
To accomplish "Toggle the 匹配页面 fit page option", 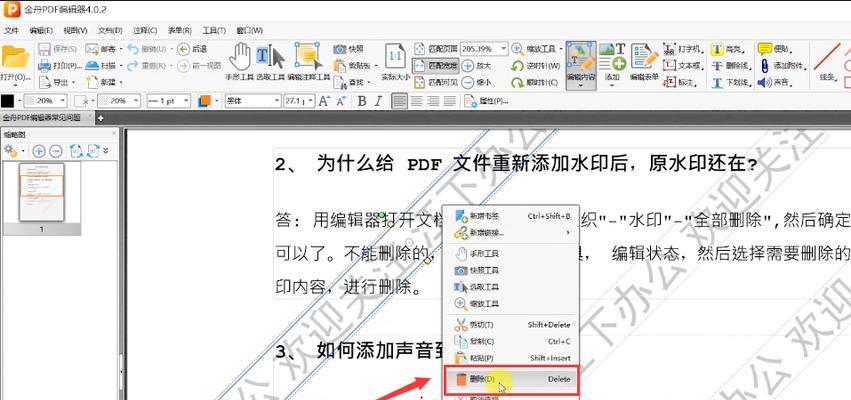I will pyautogui.click(x=436, y=49).
